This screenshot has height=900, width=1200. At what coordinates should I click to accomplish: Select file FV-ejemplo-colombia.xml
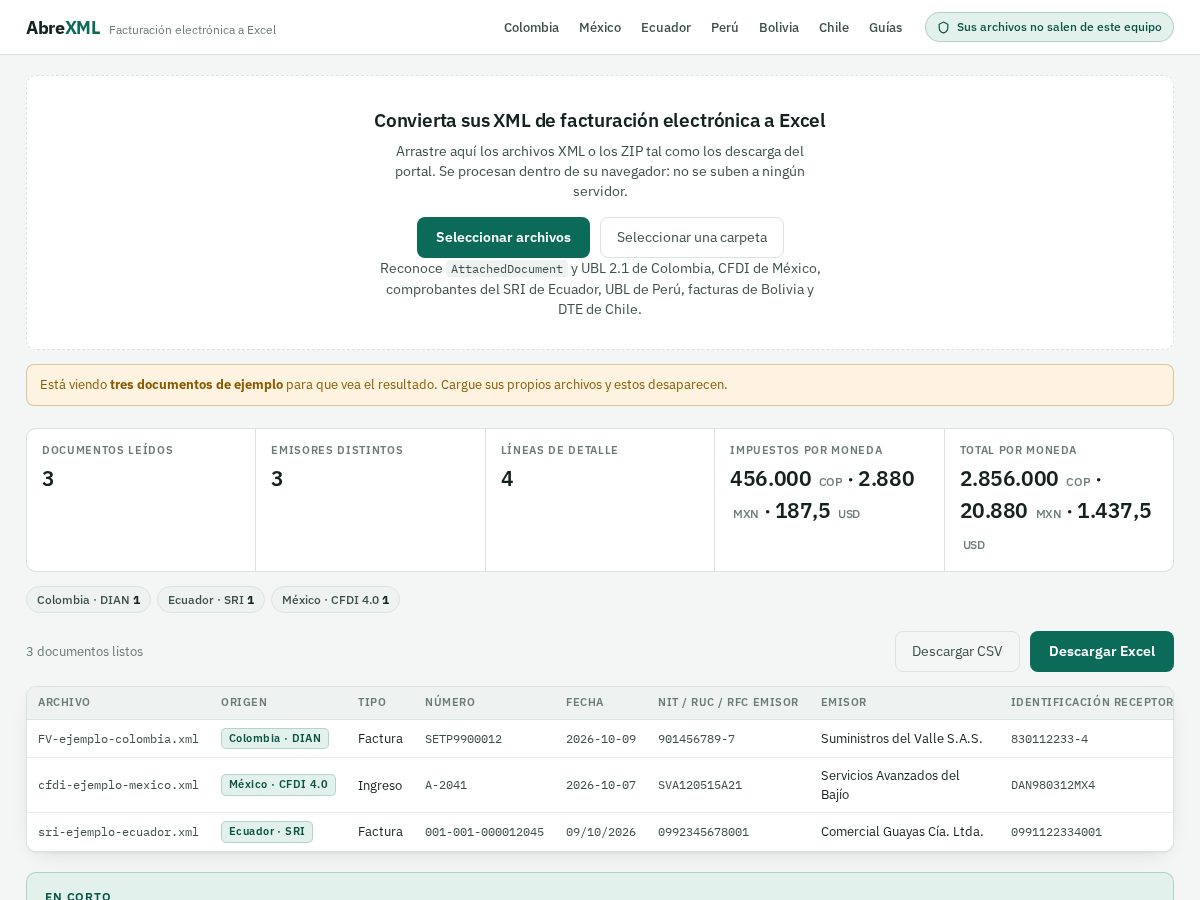118,739
